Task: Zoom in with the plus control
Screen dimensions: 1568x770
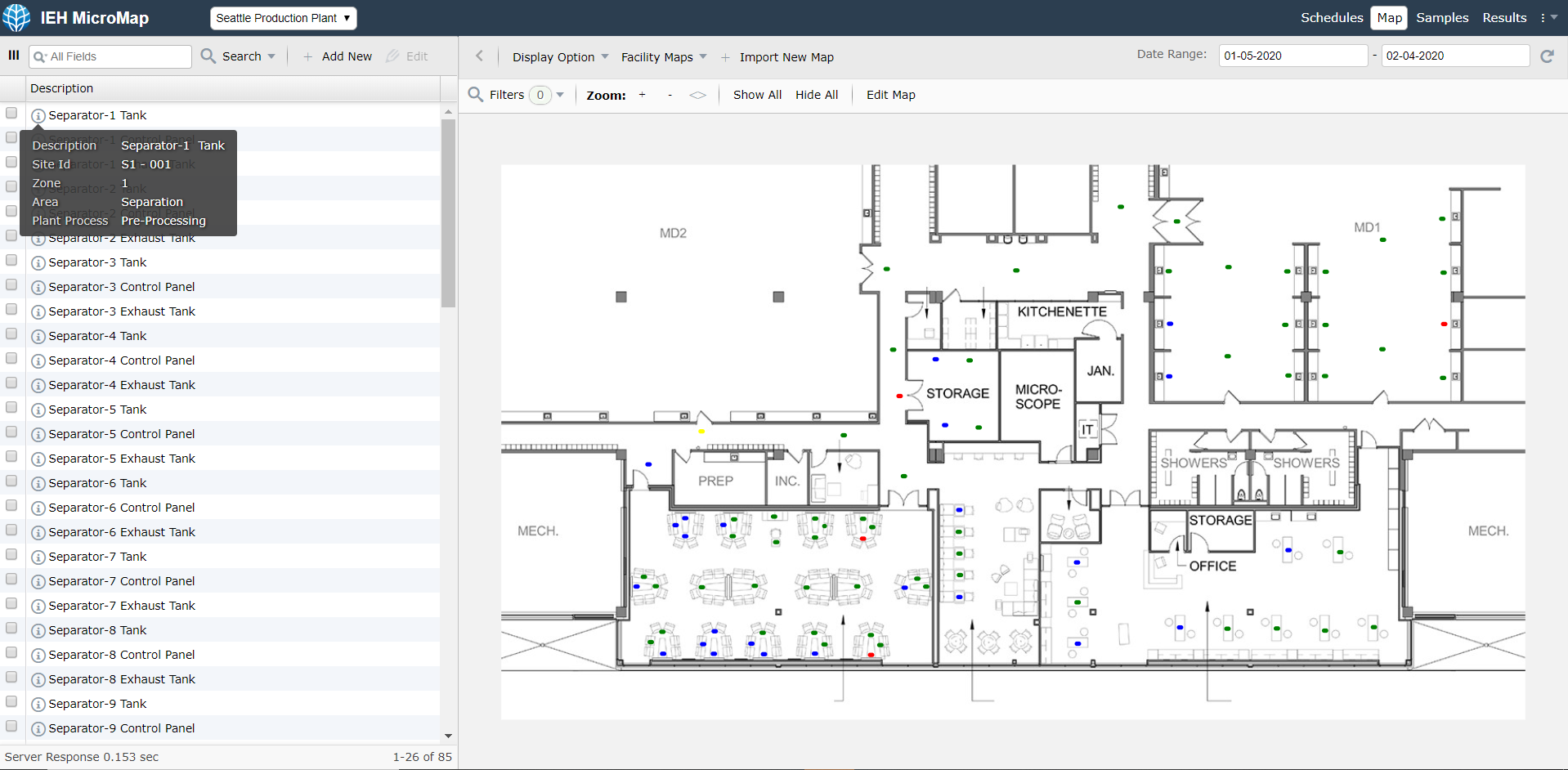Action: pyautogui.click(x=643, y=95)
